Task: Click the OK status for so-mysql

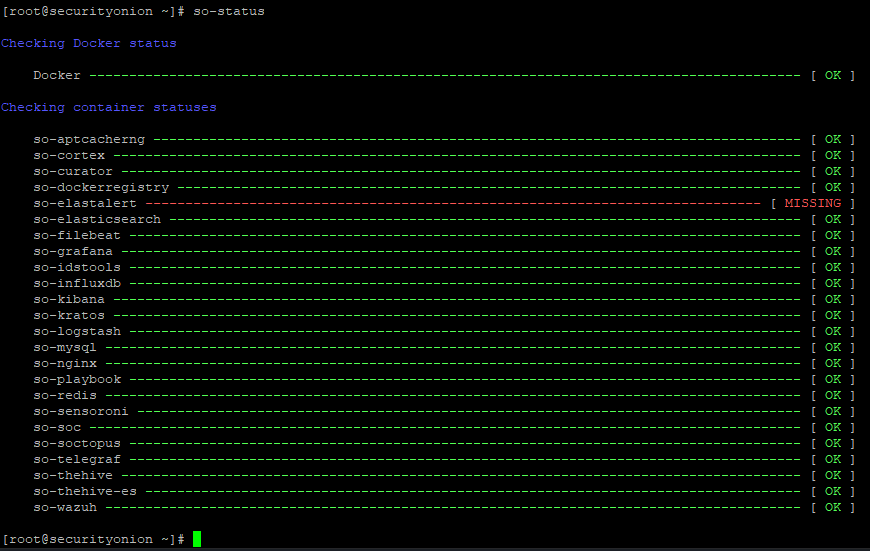Action: (833, 348)
